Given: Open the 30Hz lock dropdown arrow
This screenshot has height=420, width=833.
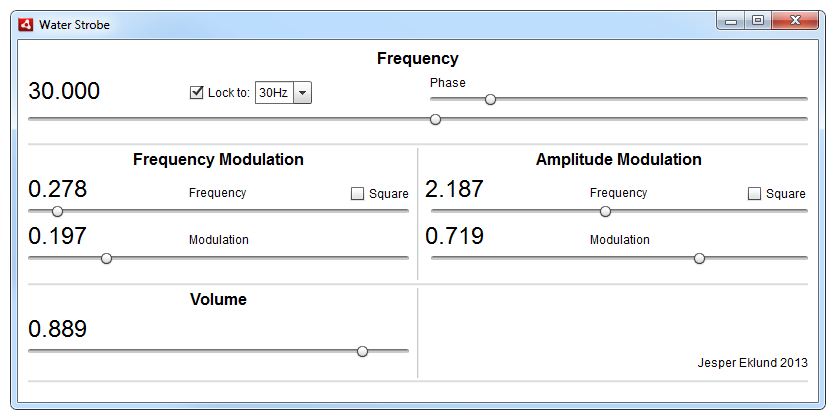Looking at the screenshot, I should pyautogui.click(x=302, y=92).
